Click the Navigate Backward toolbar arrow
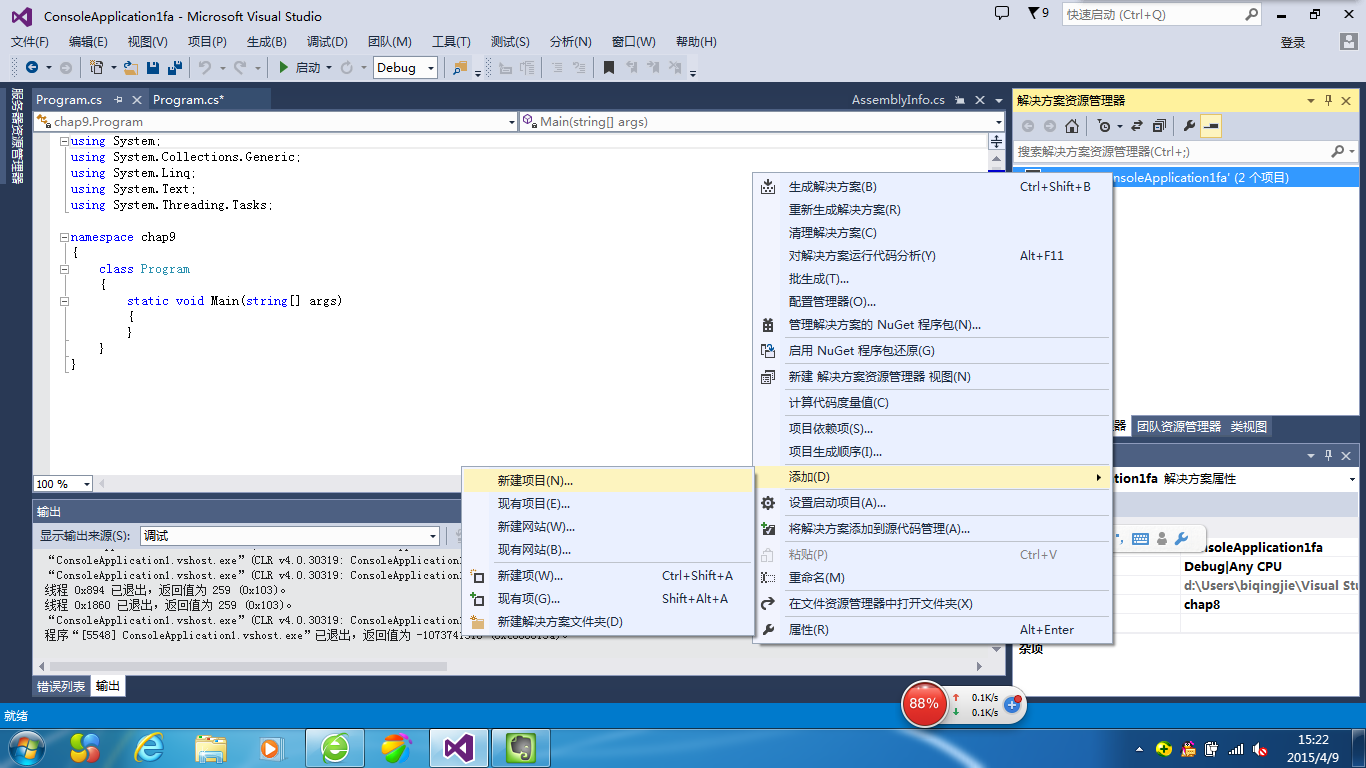 click(x=32, y=67)
